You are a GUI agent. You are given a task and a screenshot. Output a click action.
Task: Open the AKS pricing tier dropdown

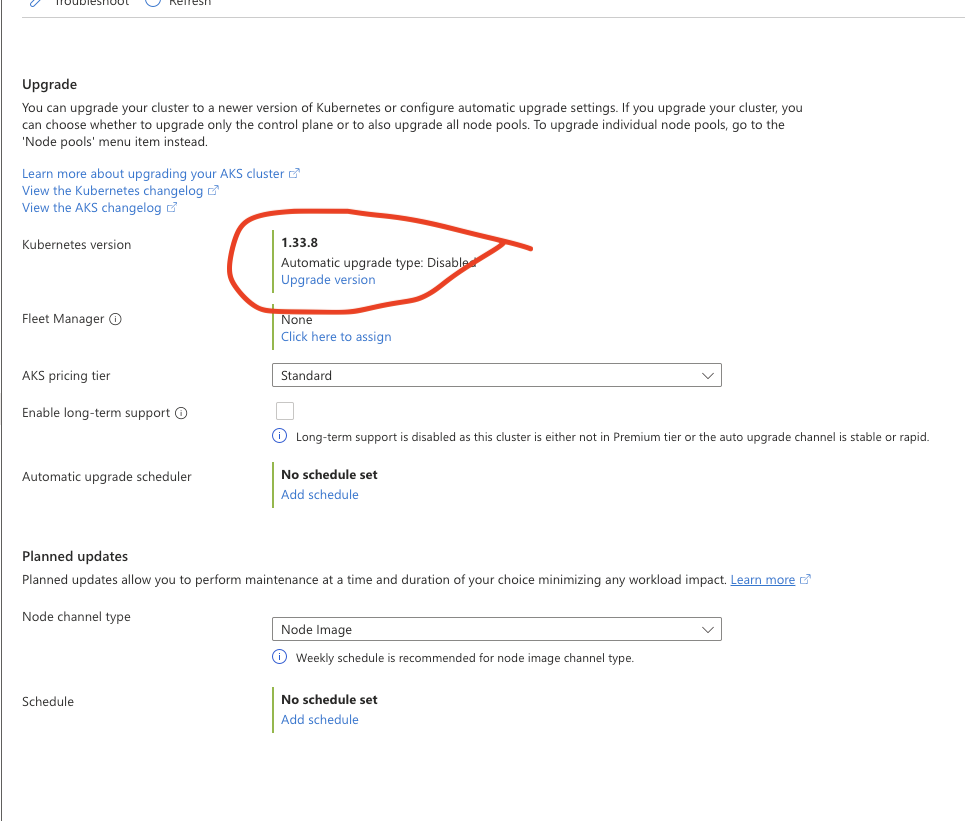tap(497, 375)
